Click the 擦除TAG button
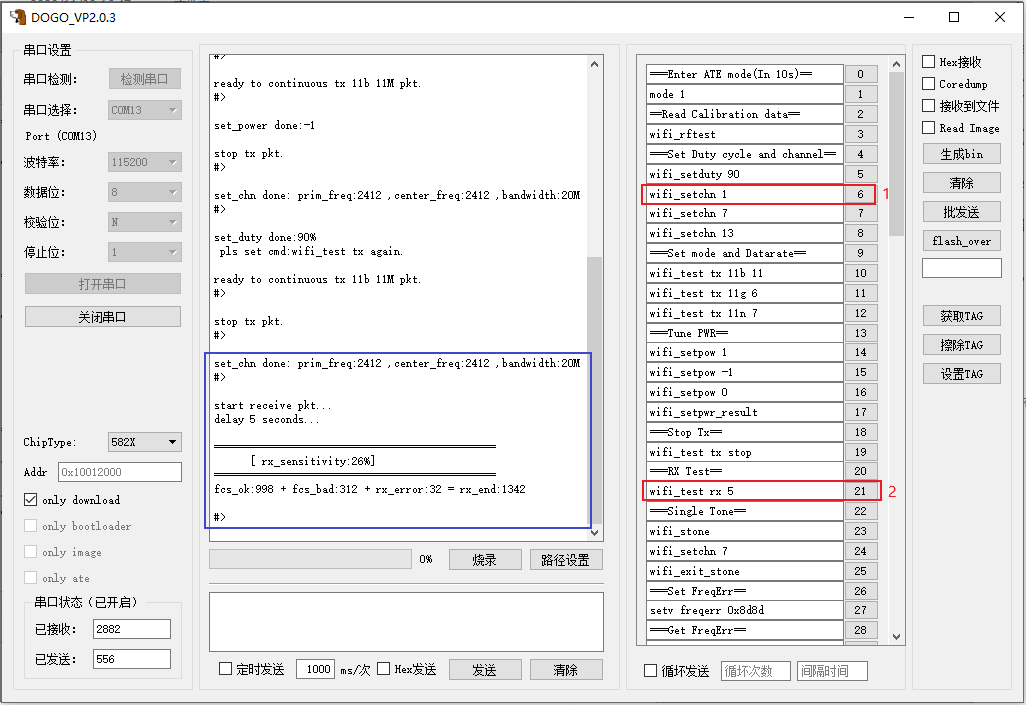The width and height of the screenshot is (1026, 705). [x=962, y=345]
